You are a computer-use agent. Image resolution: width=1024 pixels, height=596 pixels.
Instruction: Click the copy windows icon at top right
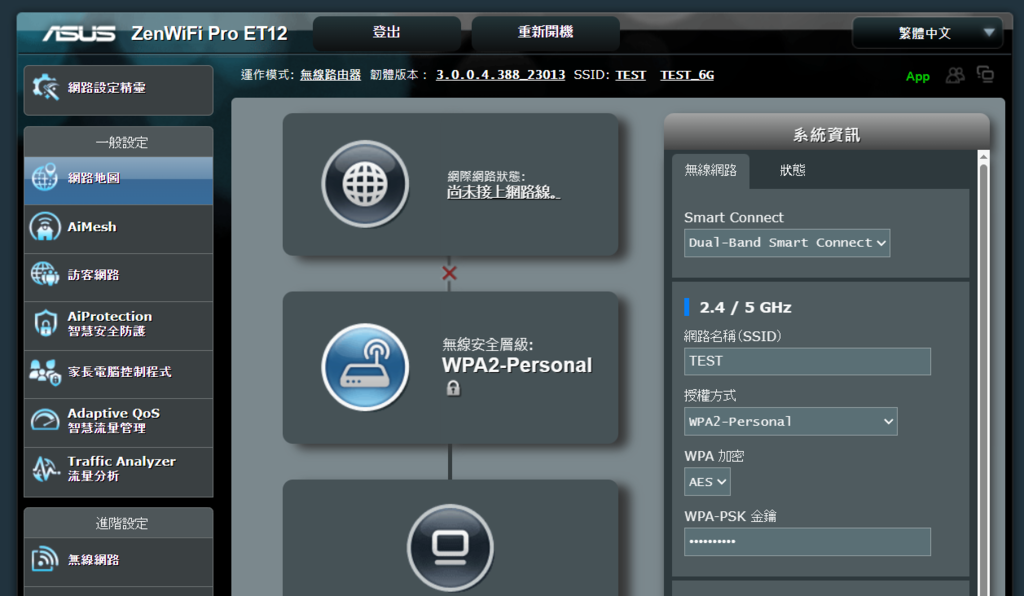pyautogui.click(x=985, y=74)
